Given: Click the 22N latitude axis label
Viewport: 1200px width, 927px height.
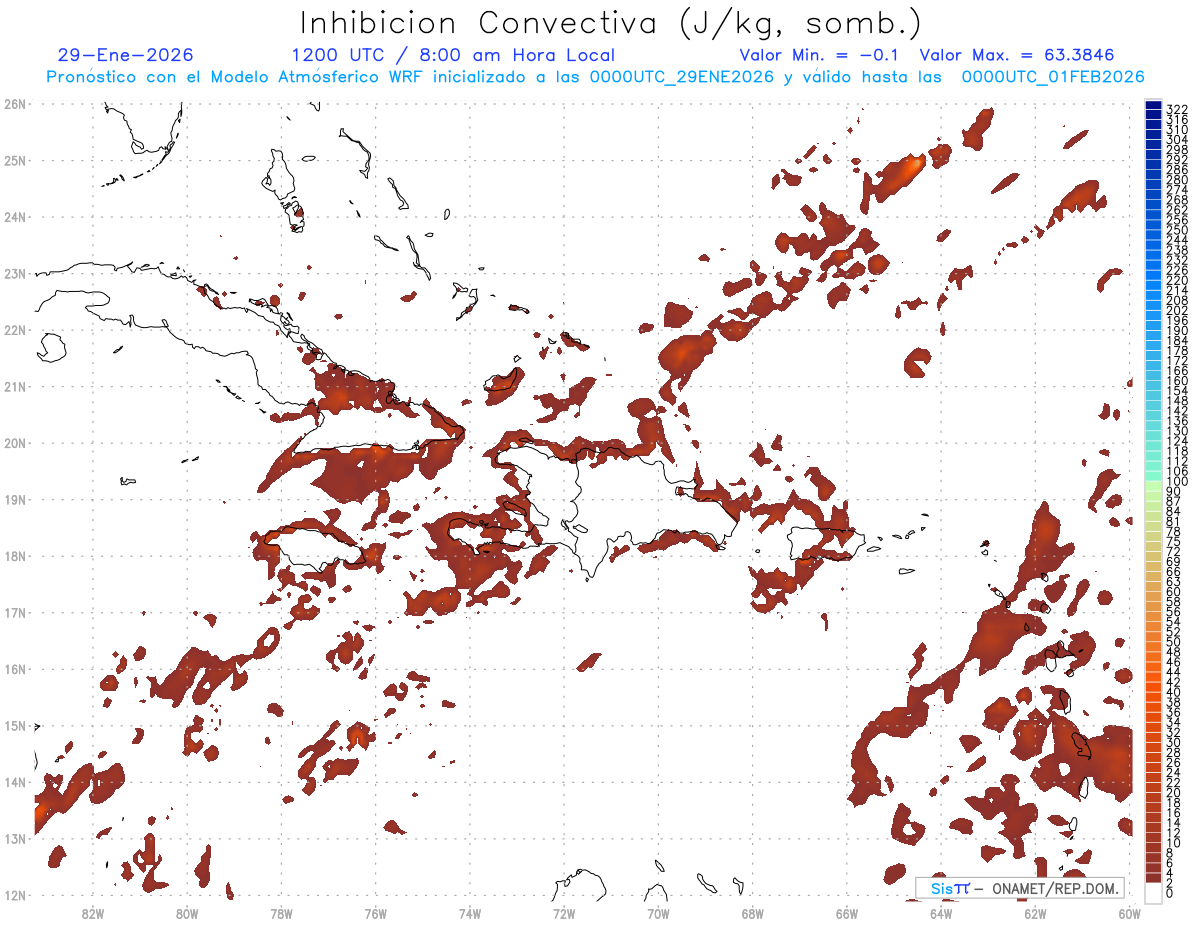Looking at the screenshot, I should pyautogui.click(x=15, y=330).
